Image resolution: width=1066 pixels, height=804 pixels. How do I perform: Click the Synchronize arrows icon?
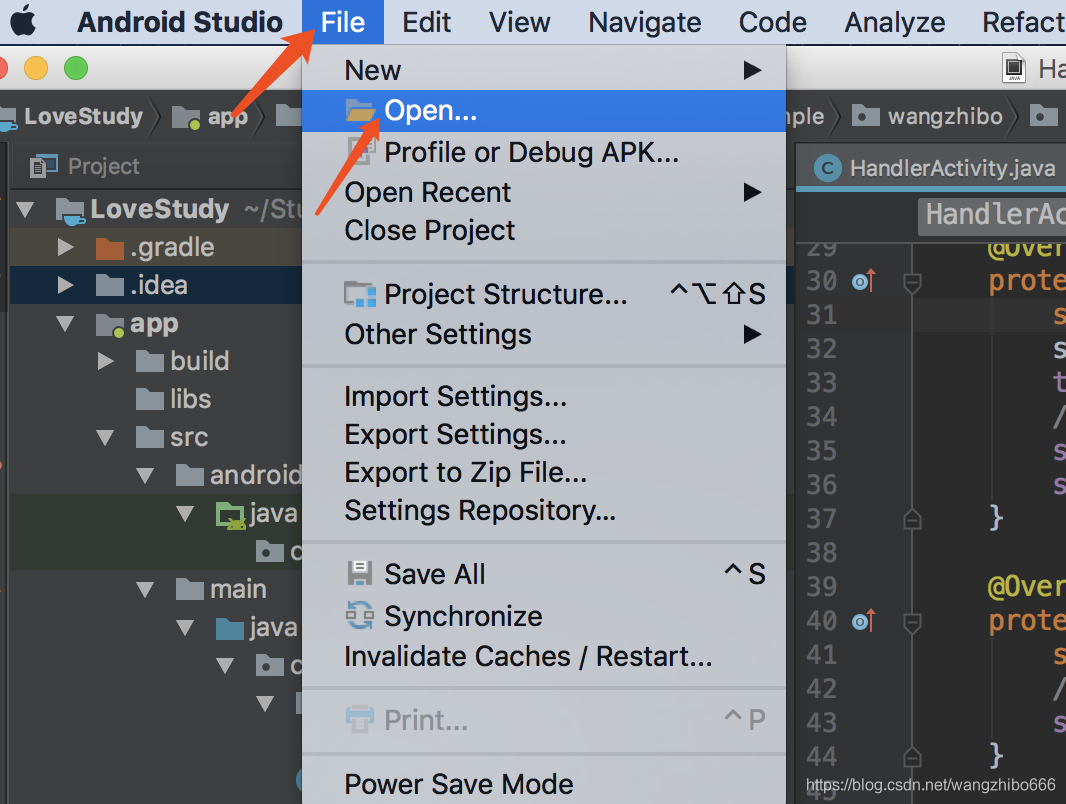point(360,616)
